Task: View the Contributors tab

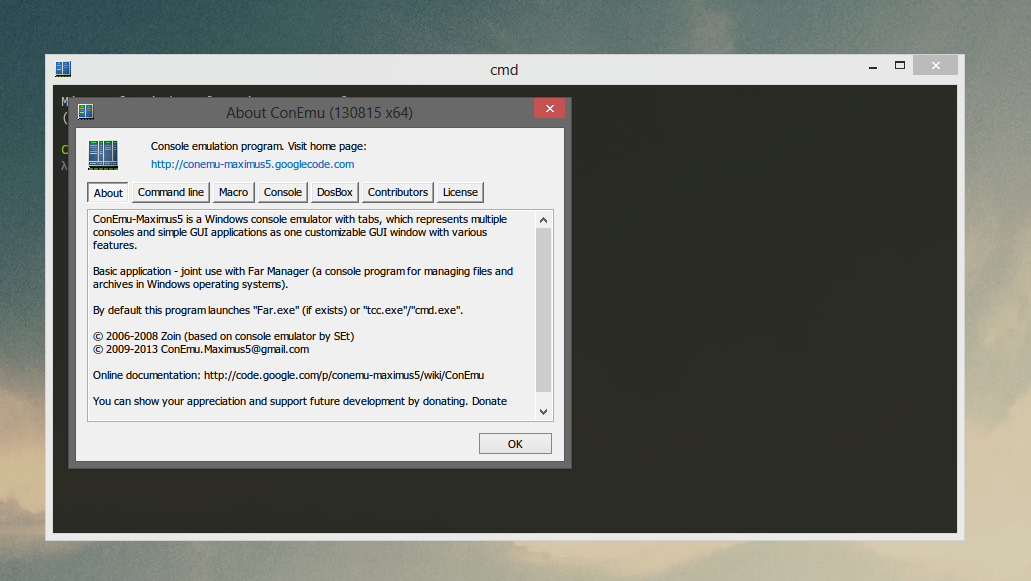Action: point(398,192)
